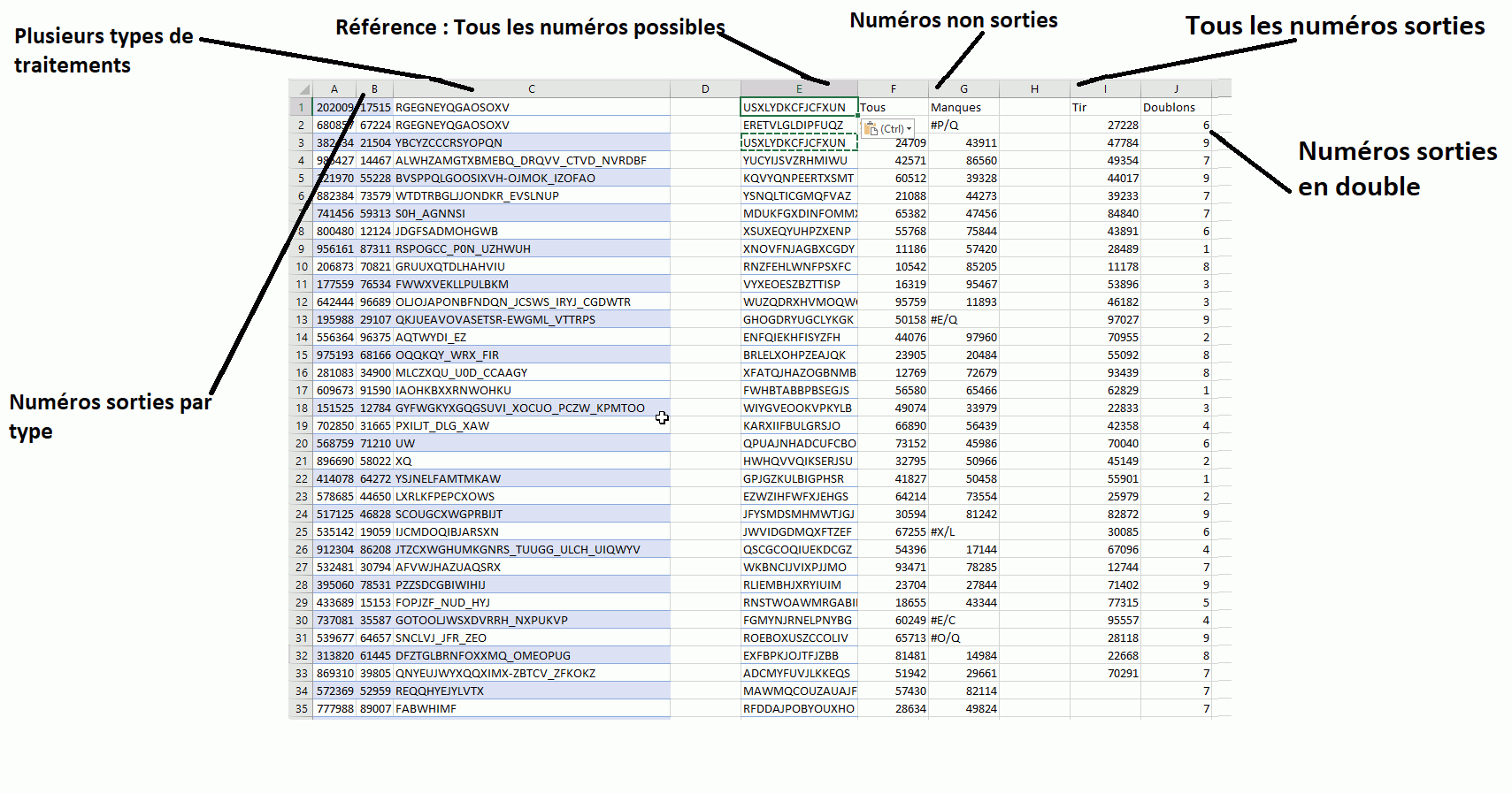Click cell containing REQQHYEJYLVTX
Screen dimensions: 1512x794
532,691
